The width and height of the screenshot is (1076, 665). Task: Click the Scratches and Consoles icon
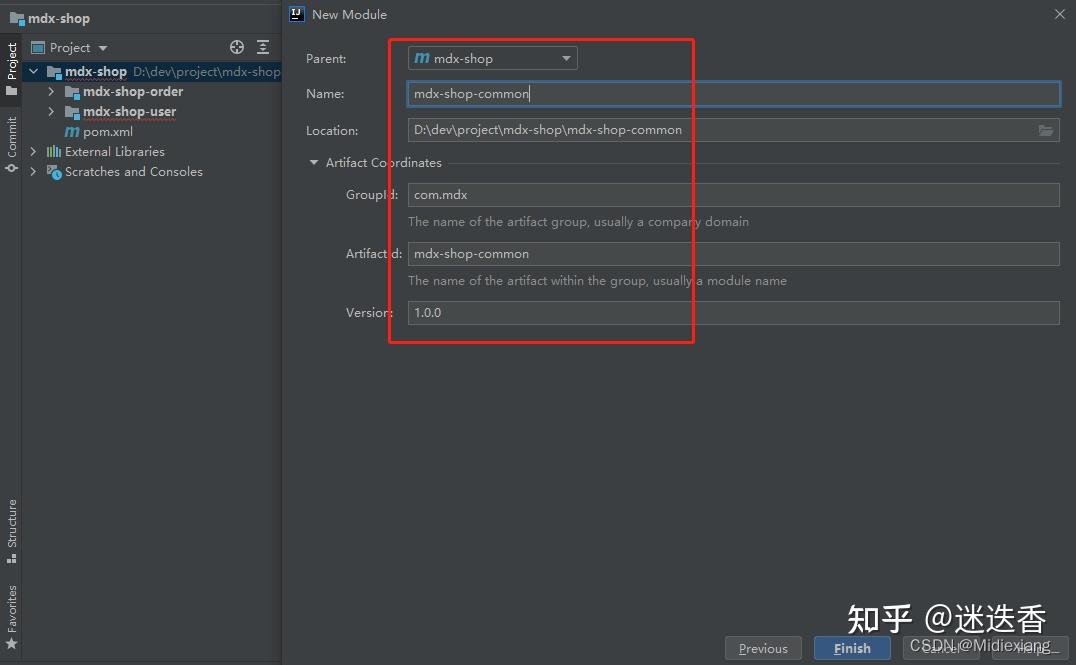54,172
